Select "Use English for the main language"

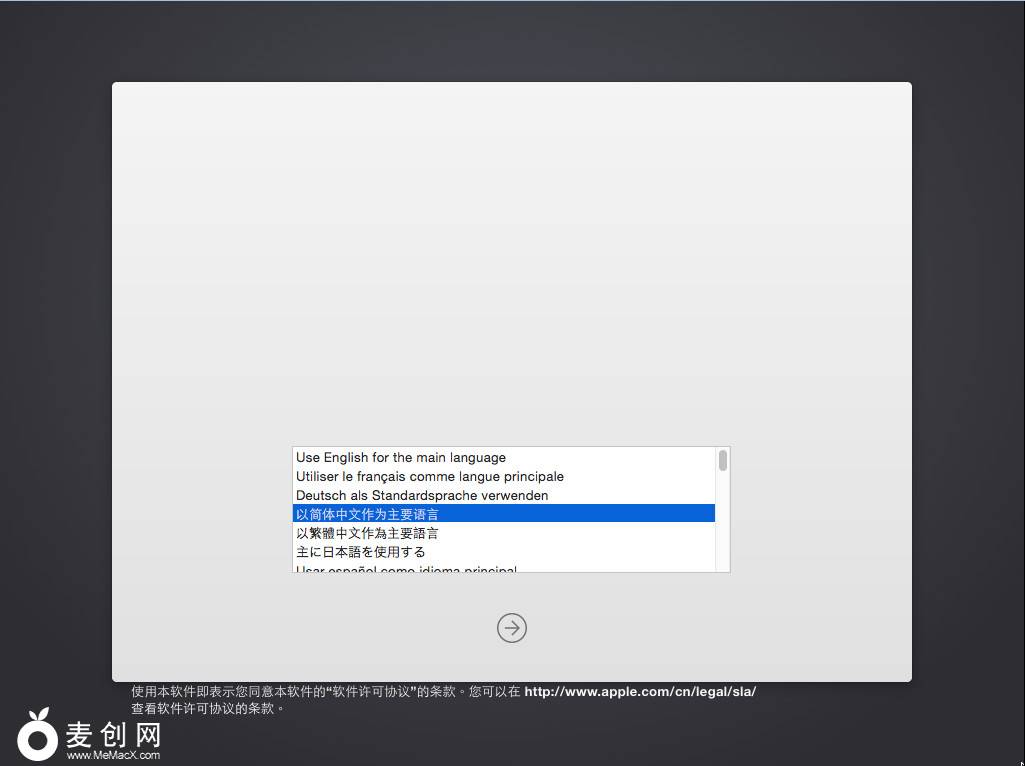coord(401,458)
